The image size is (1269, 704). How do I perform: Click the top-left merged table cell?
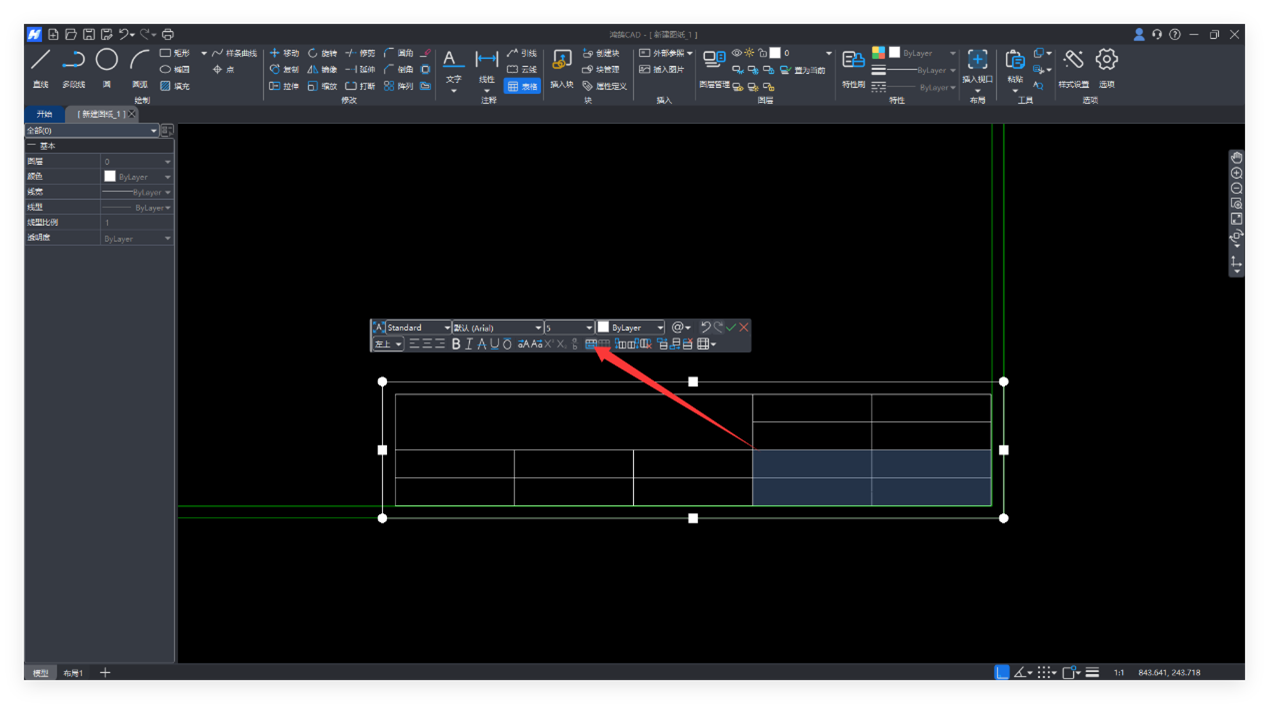point(573,421)
